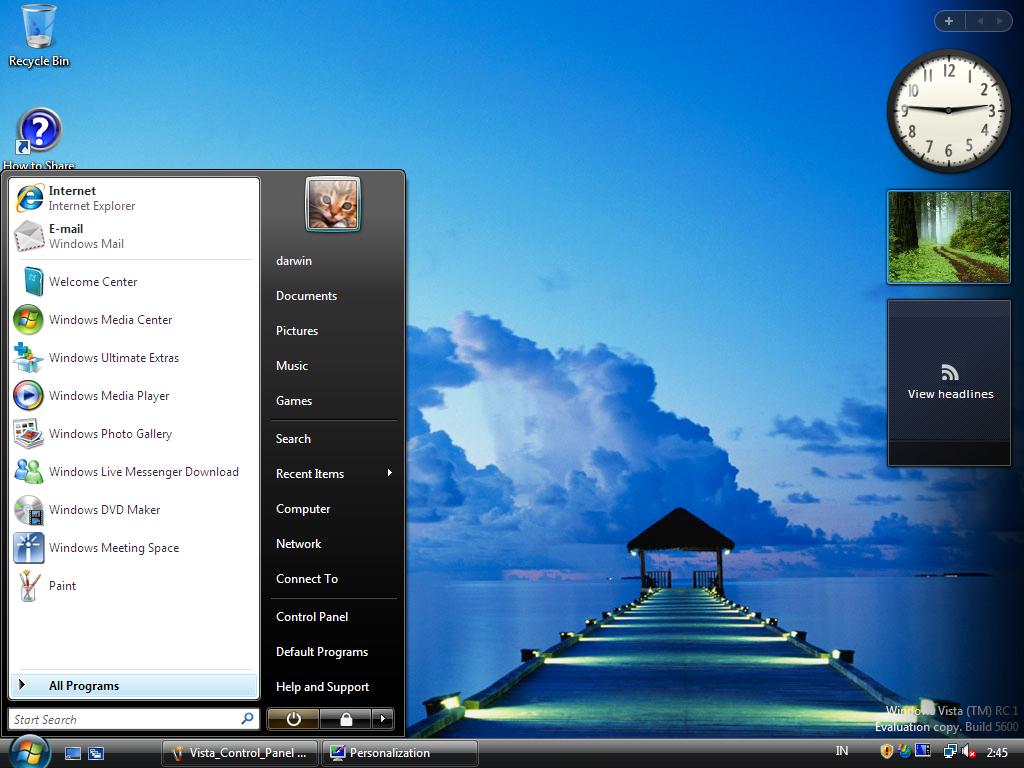Open the Welcome Center program
Viewport: 1024px width, 768px height.
[135, 281]
